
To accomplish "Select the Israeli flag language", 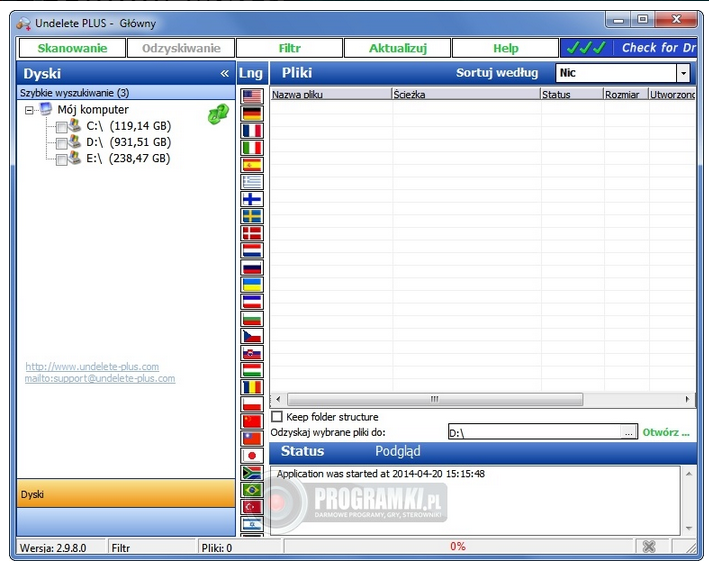I will [x=252, y=524].
